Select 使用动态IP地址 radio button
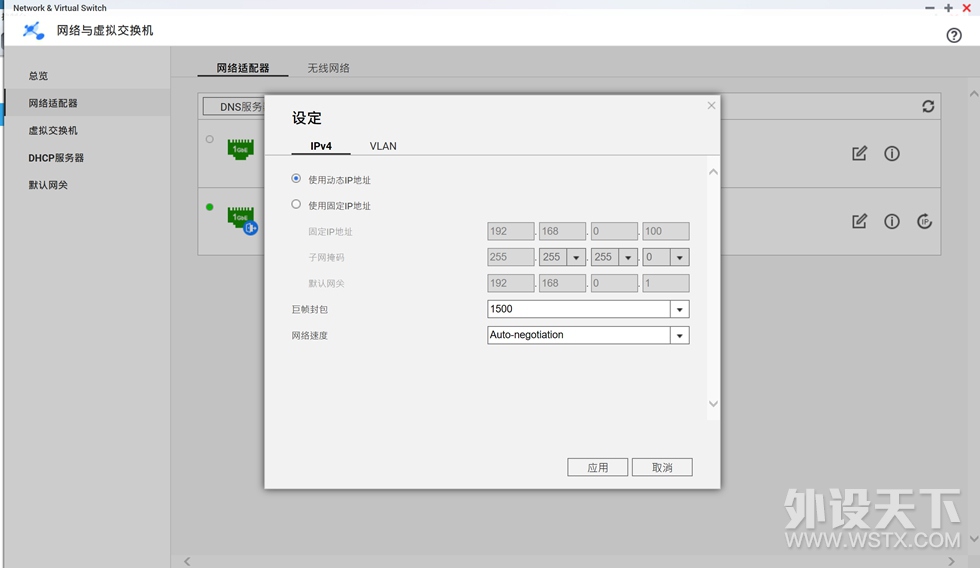This screenshot has width=980, height=568. click(x=296, y=179)
